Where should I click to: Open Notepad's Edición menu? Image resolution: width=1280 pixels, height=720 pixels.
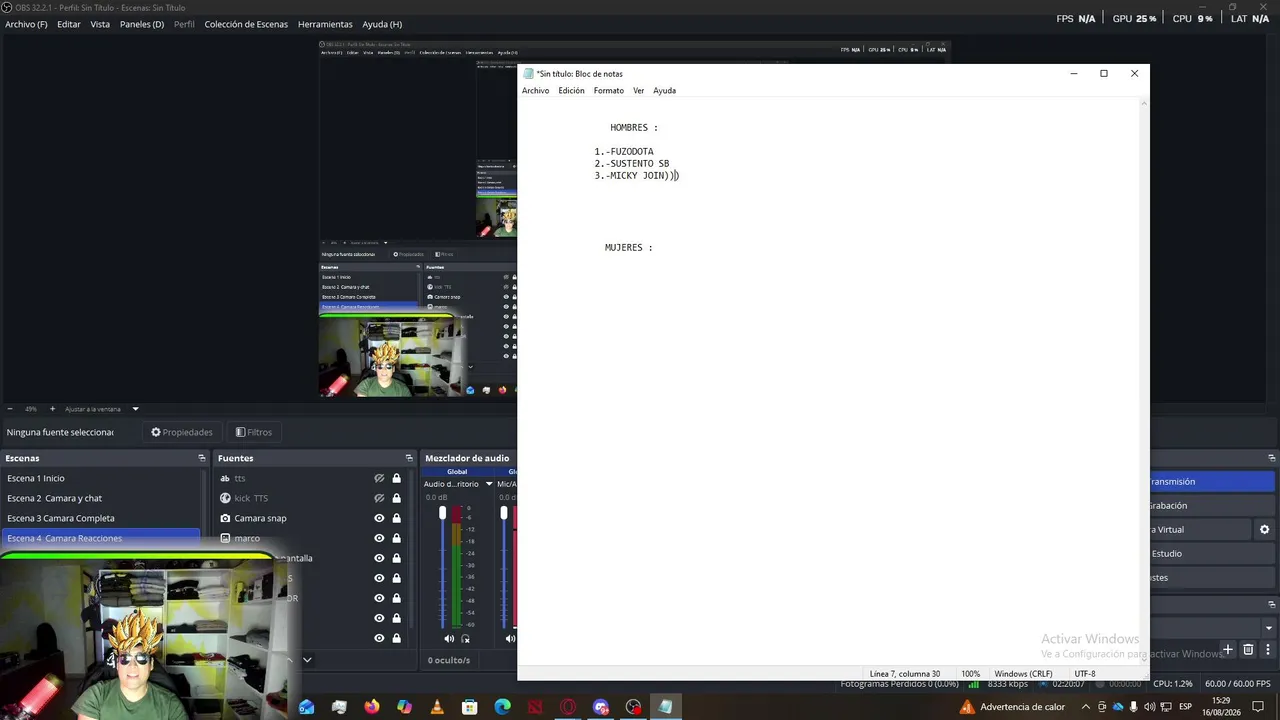[x=571, y=90]
